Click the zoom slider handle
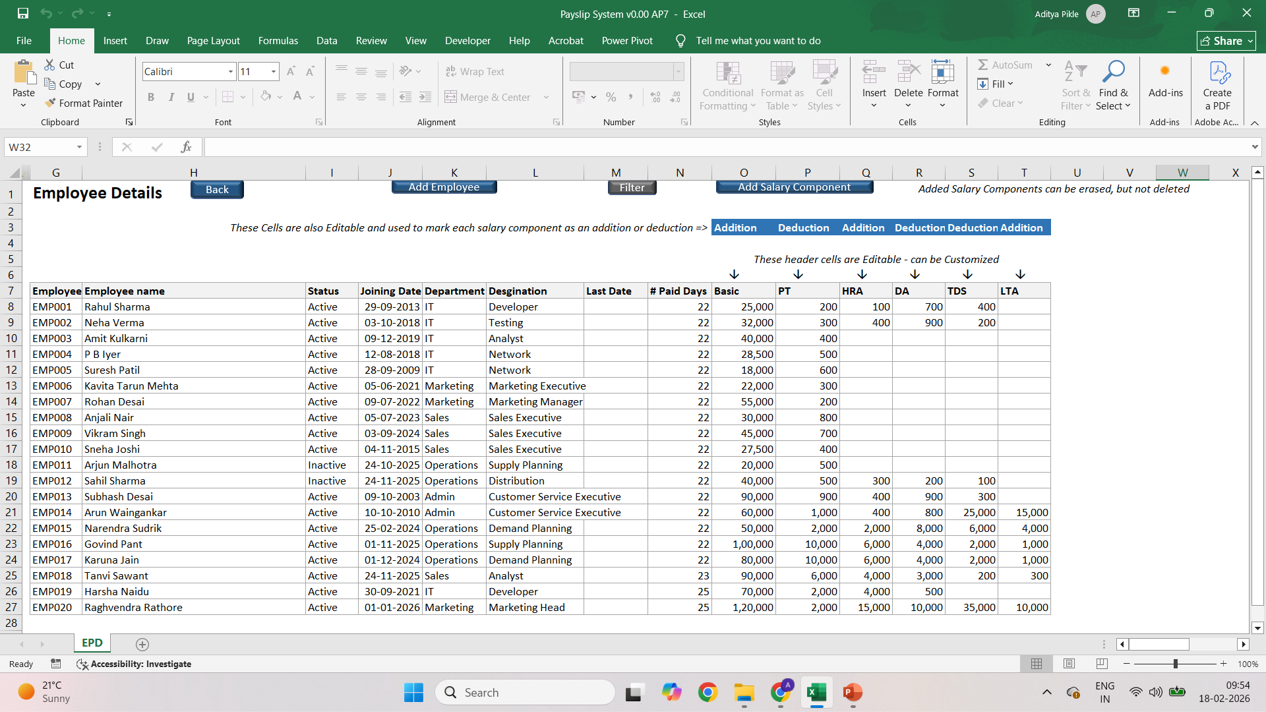The width and height of the screenshot is (1266, 712). point(1175,664)
